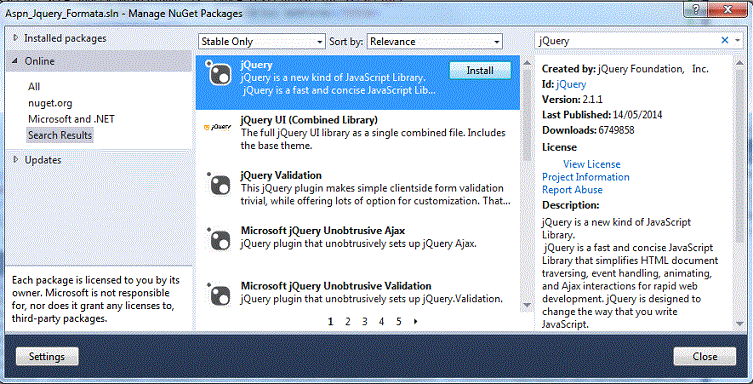This screenshot has height=384, width=753.
Task: Expand the Installed packages section
Action: [15, 38]
